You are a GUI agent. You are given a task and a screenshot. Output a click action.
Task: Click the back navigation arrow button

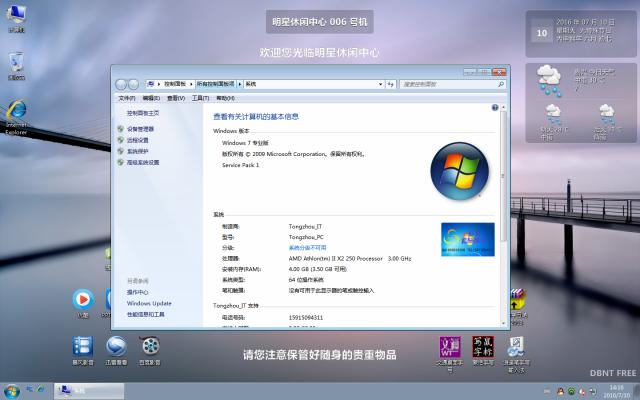click(122, 84)
